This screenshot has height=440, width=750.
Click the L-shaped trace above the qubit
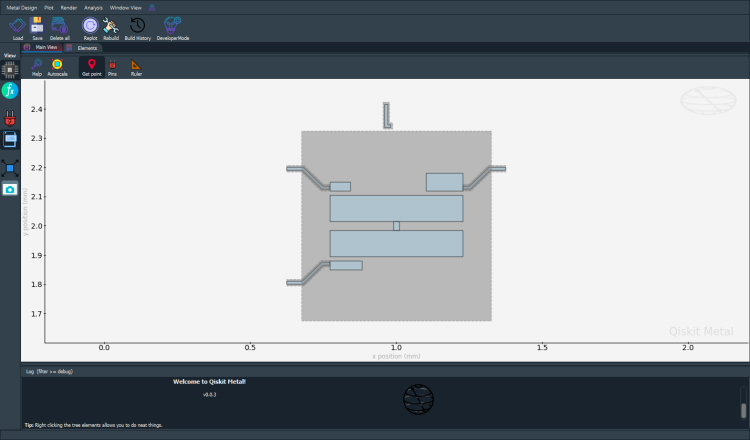pos(387,115)
